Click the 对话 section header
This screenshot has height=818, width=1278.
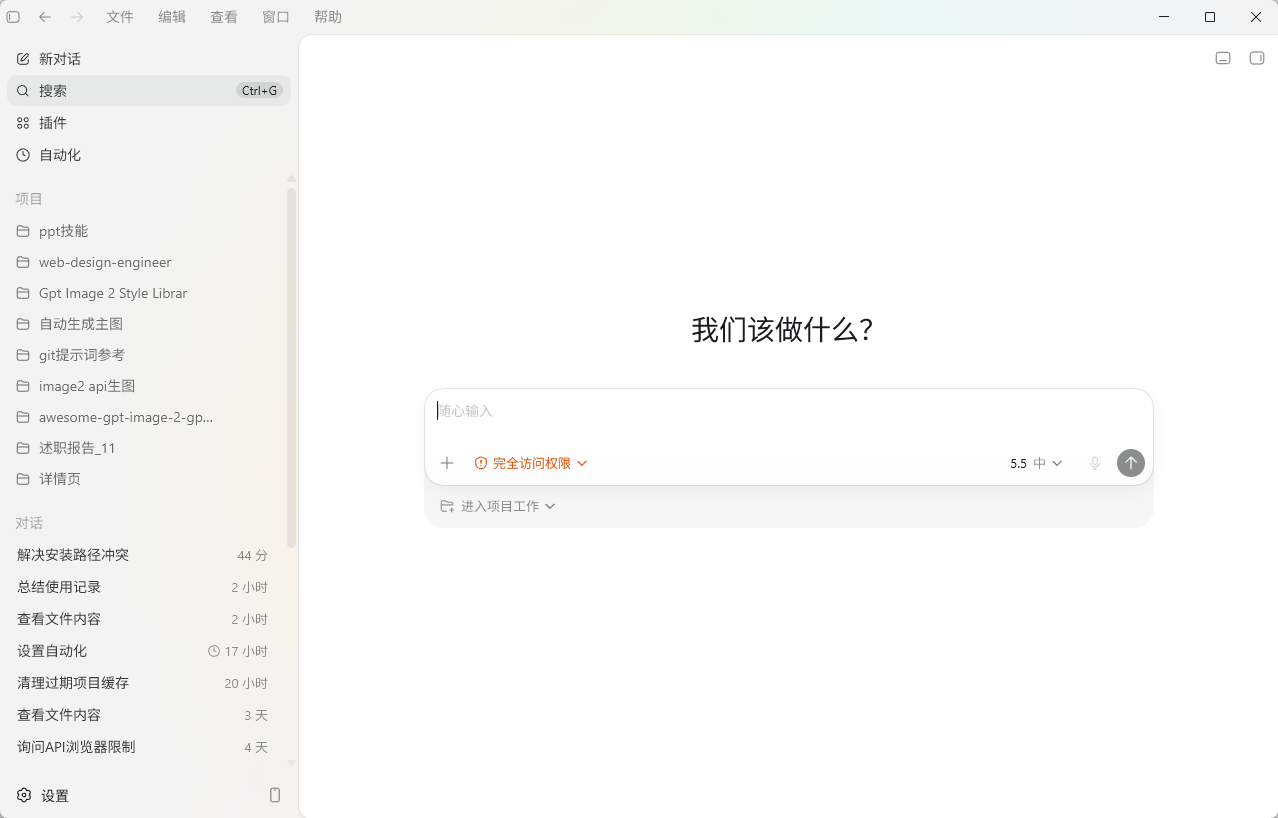(x=29, y=523)
